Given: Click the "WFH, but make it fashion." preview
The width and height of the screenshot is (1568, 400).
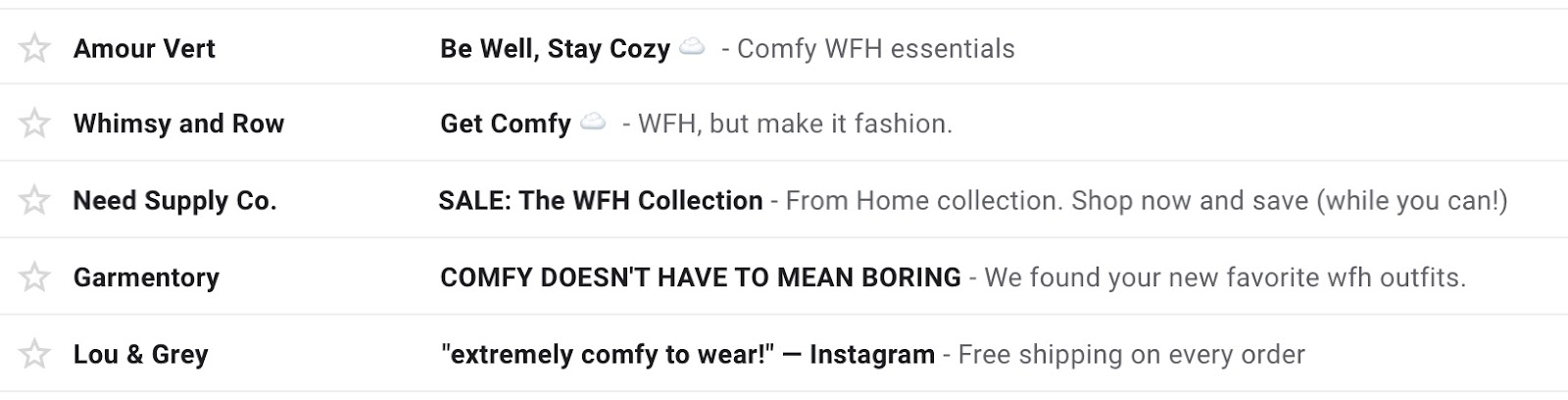Looking at the screenshot, I should tap(795, 125).
